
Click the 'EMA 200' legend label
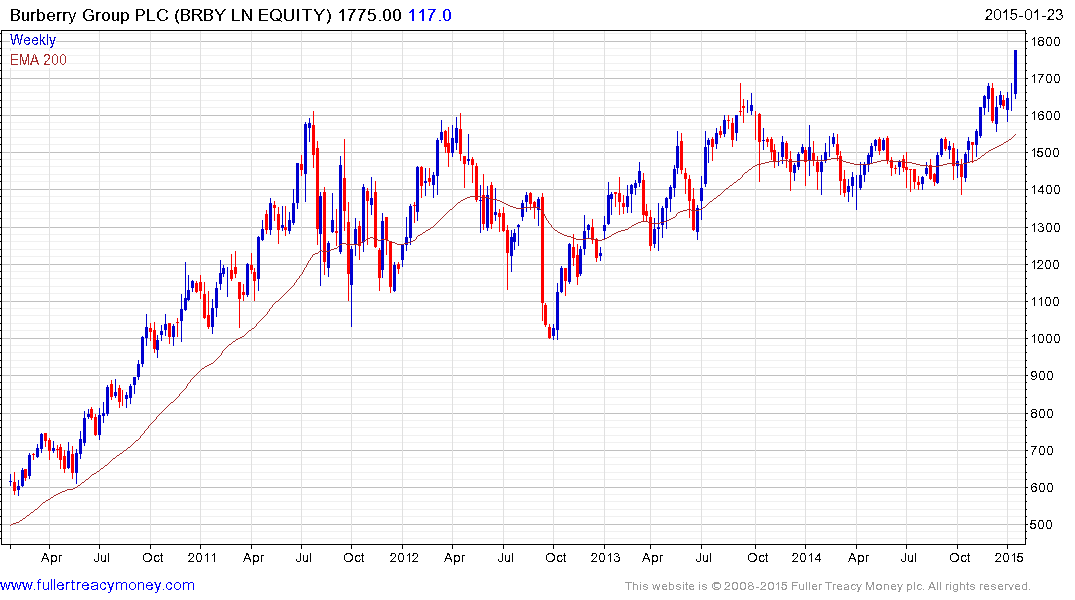pyautogui.click(x=38, y=60)
